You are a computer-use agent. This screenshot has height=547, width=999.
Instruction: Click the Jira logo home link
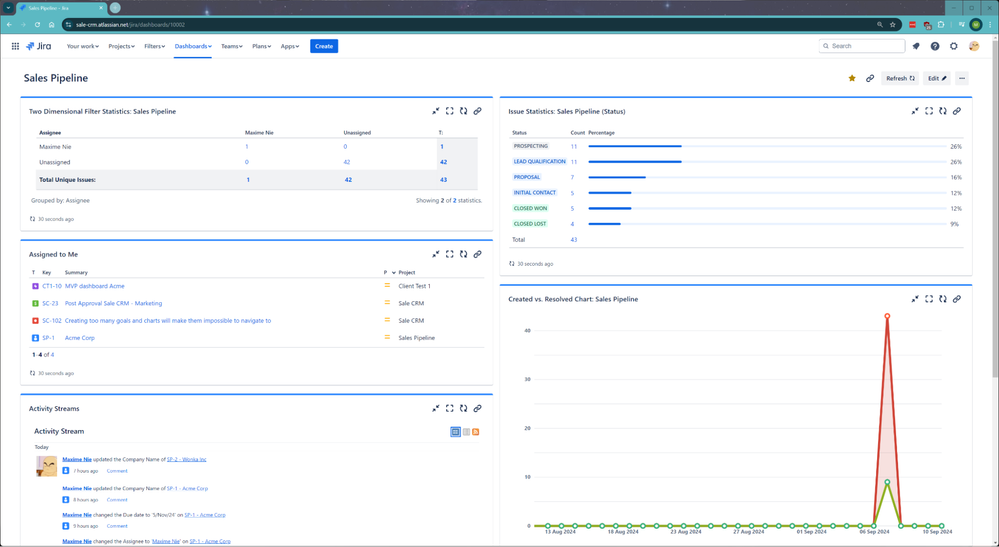click(38, 46)
